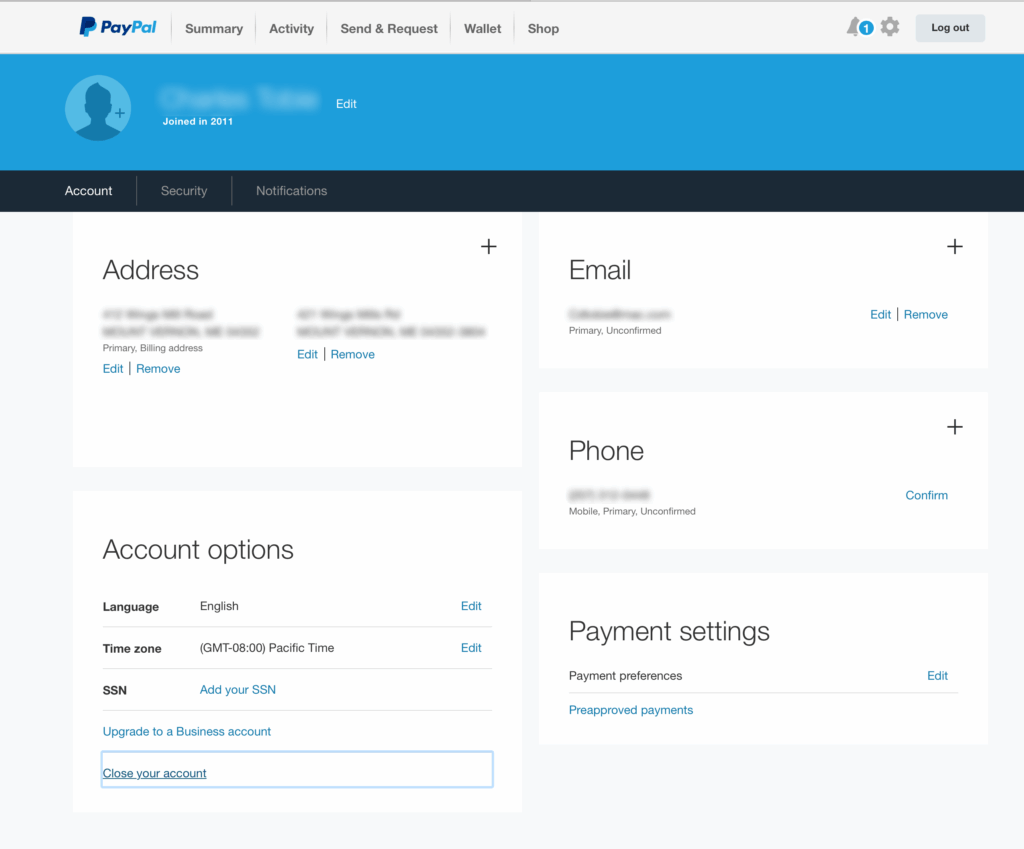
Task: Edit the Time zone setting
Action: coord(470,648)
